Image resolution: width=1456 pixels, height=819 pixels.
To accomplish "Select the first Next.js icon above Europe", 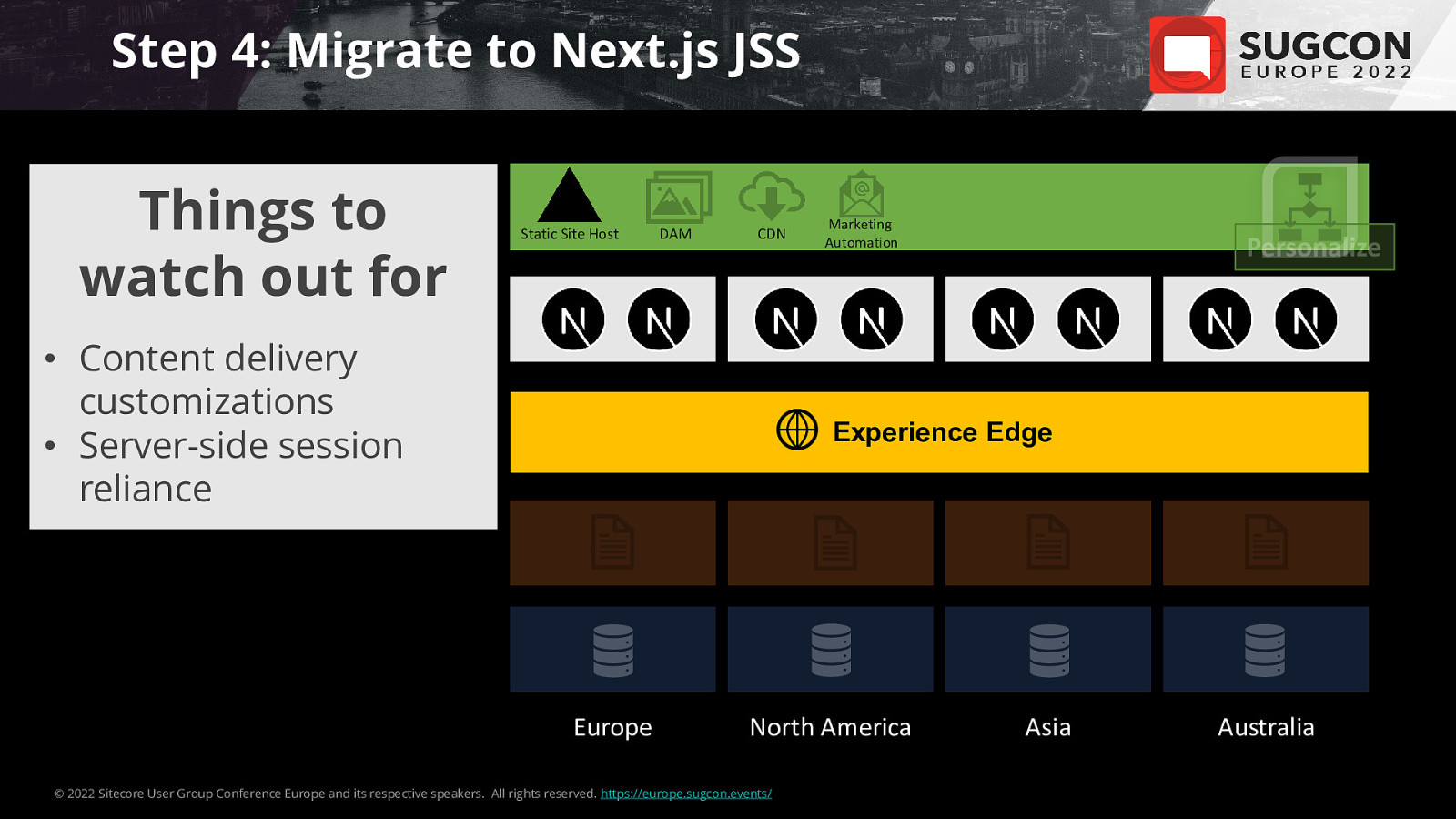I will (x=573, y=319).
